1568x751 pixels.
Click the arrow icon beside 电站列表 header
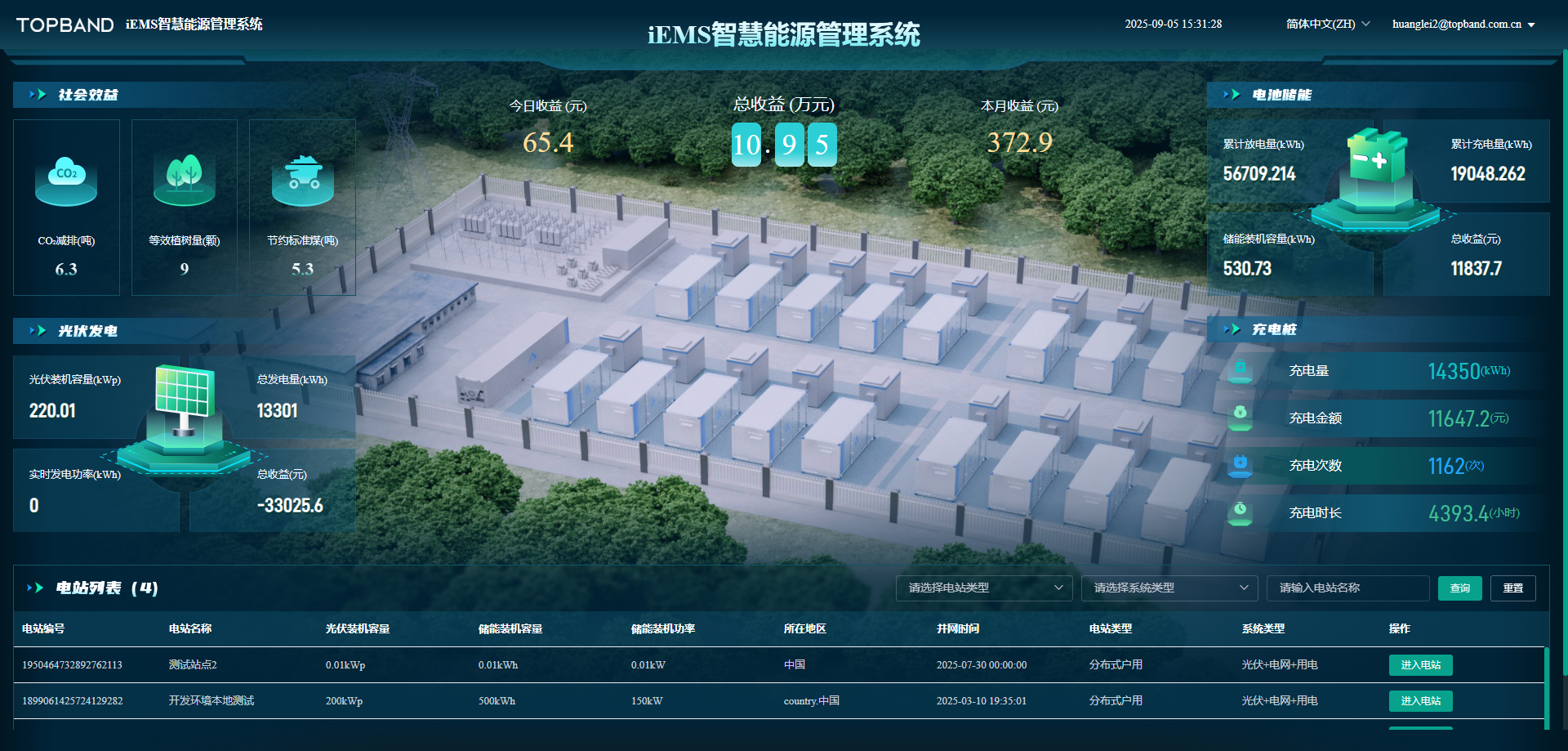click(x=34, y=588)
